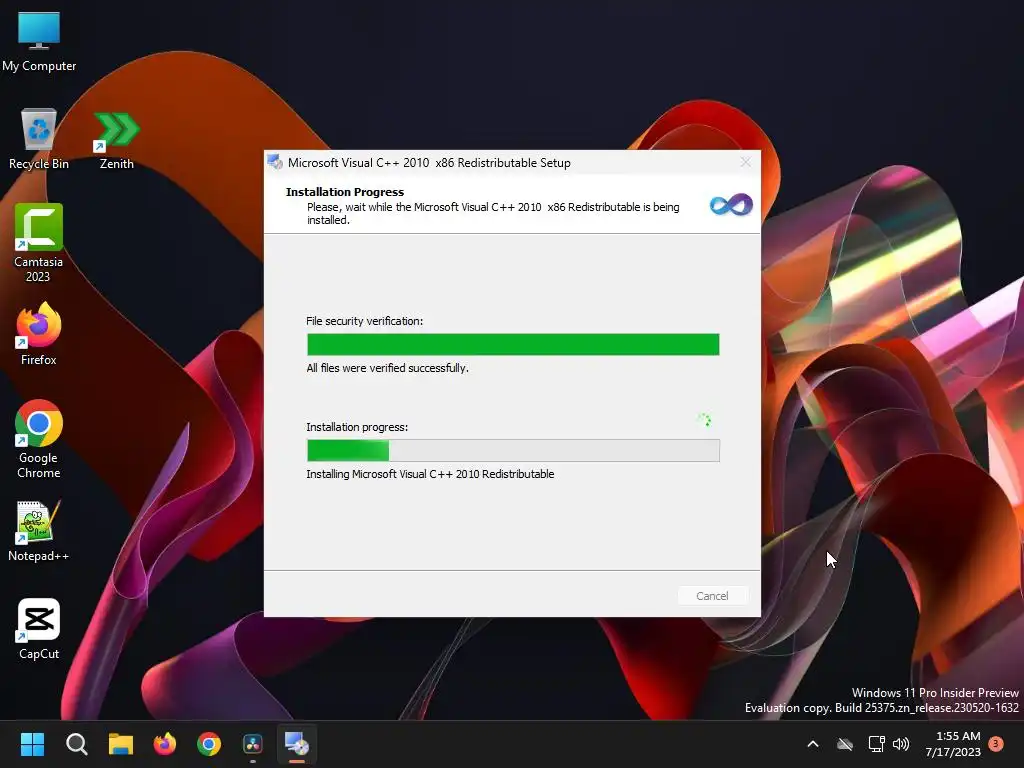Click the green spinning busy indicator
Viewport: 1024px width, 768px height.
703,419
